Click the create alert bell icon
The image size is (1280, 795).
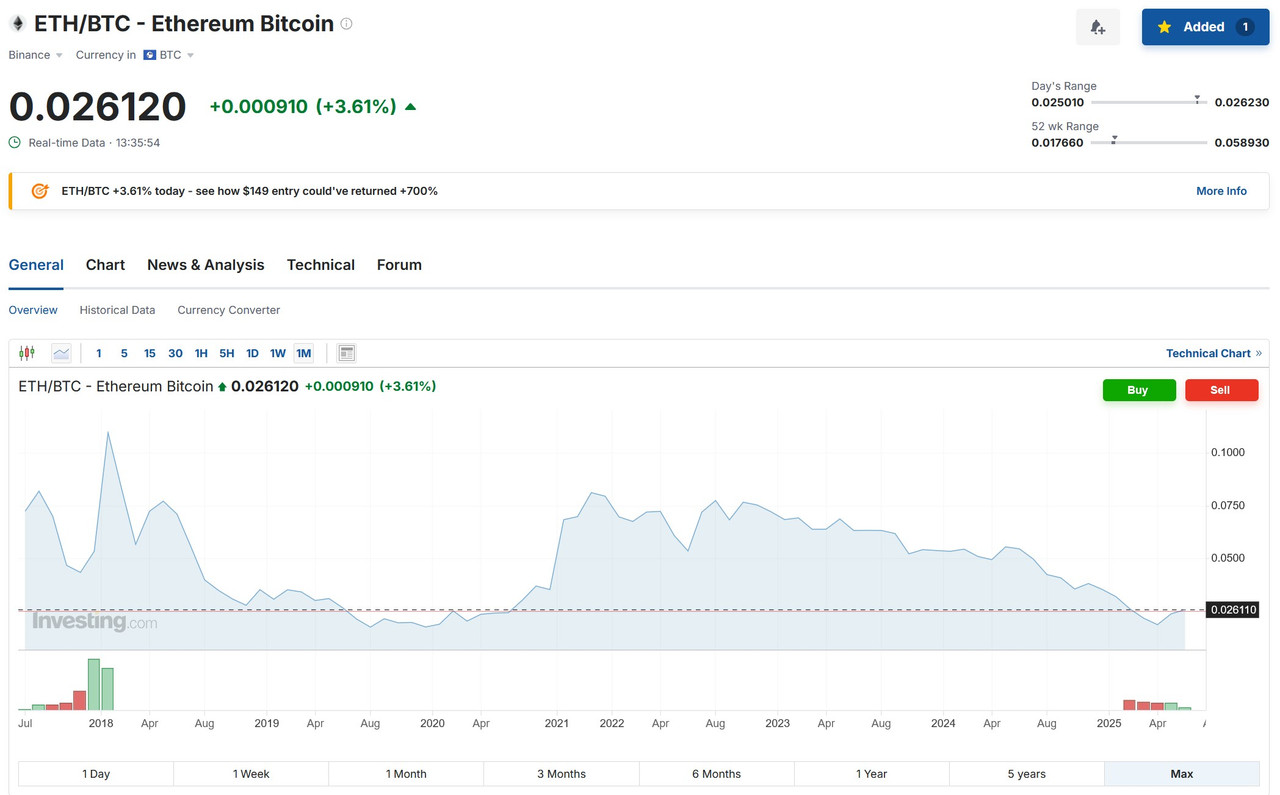coord(1098,27)
